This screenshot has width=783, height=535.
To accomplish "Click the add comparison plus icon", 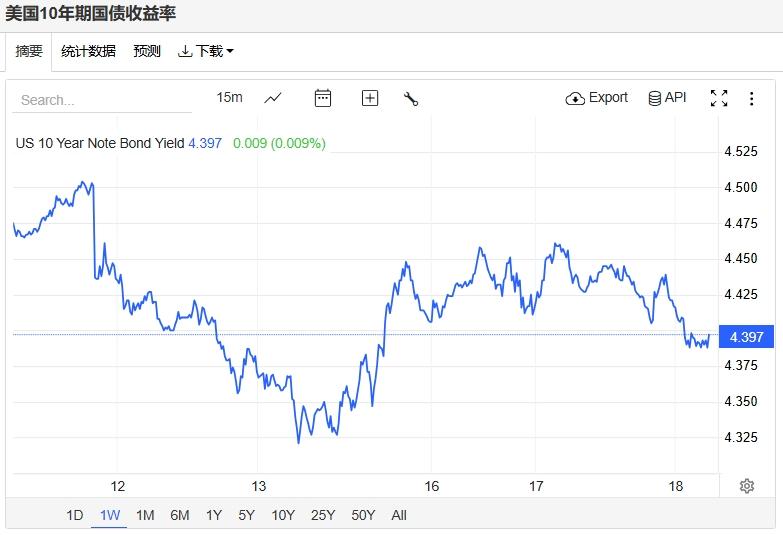I will point(370,98).
